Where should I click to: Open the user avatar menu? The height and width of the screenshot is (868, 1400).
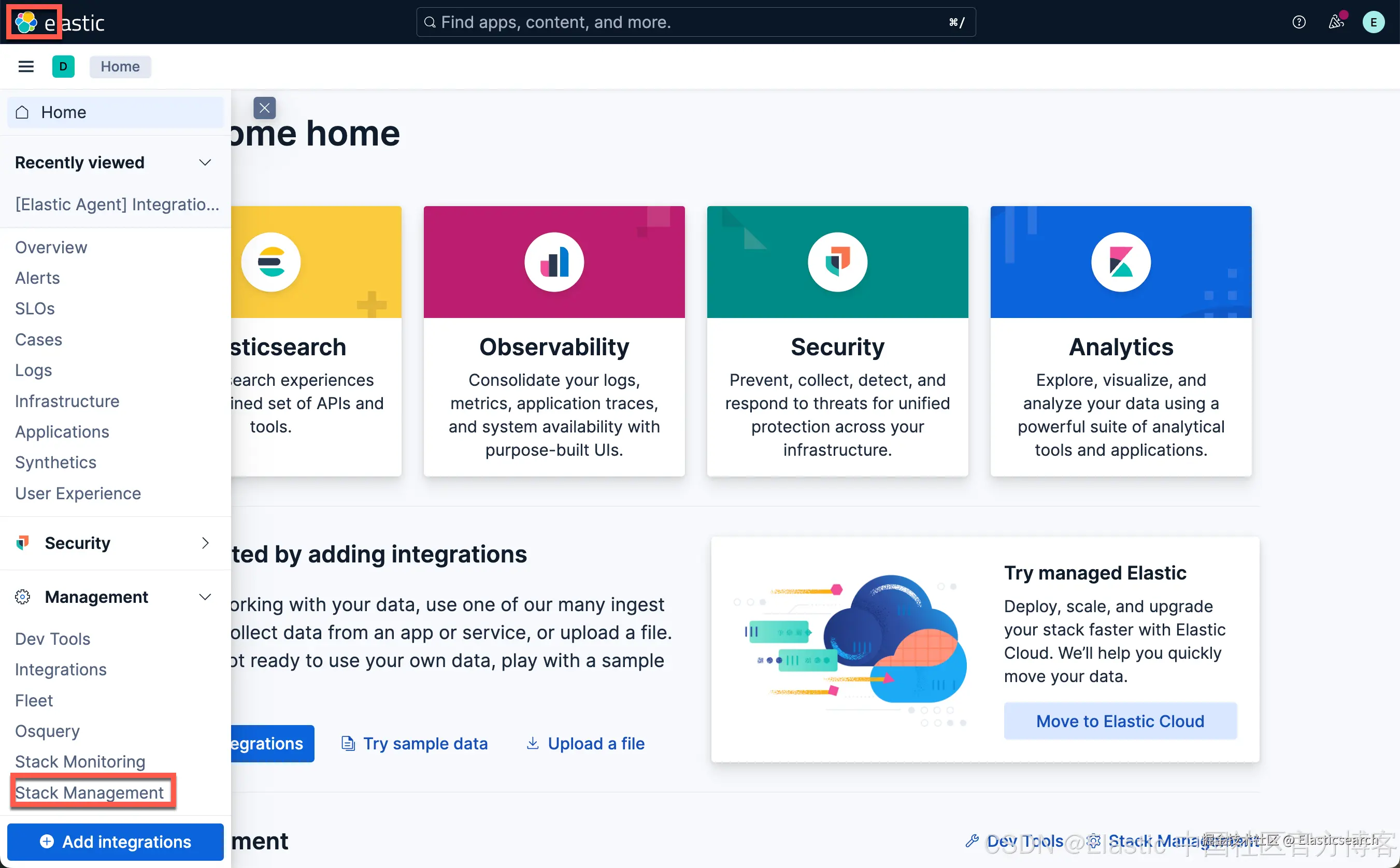pyautogui.click(x=1373, y=22)
